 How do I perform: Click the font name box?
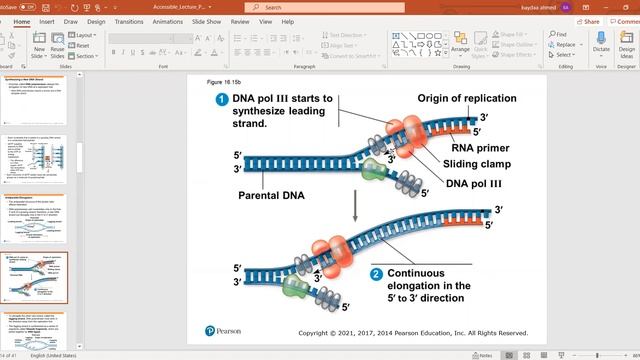[x=139, y=38]
